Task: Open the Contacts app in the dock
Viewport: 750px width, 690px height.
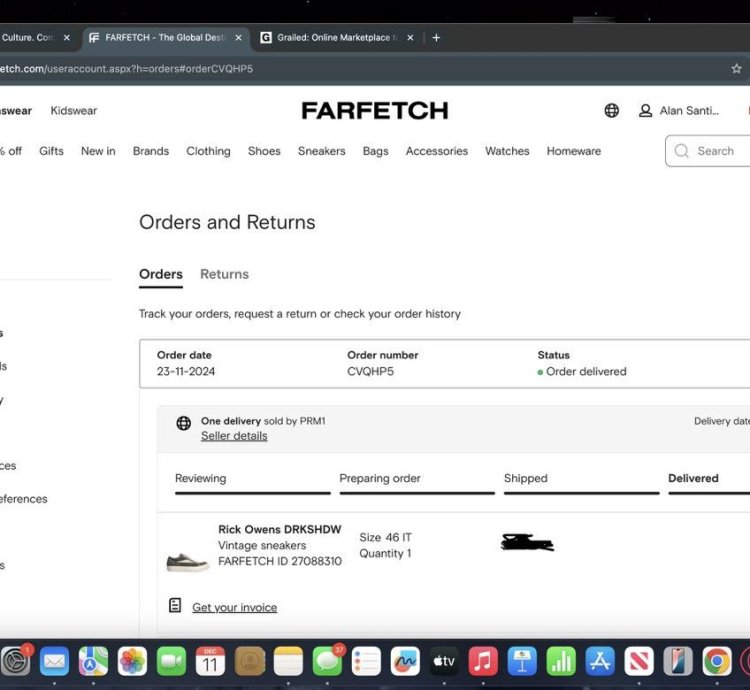Action: tap(250, 662)
